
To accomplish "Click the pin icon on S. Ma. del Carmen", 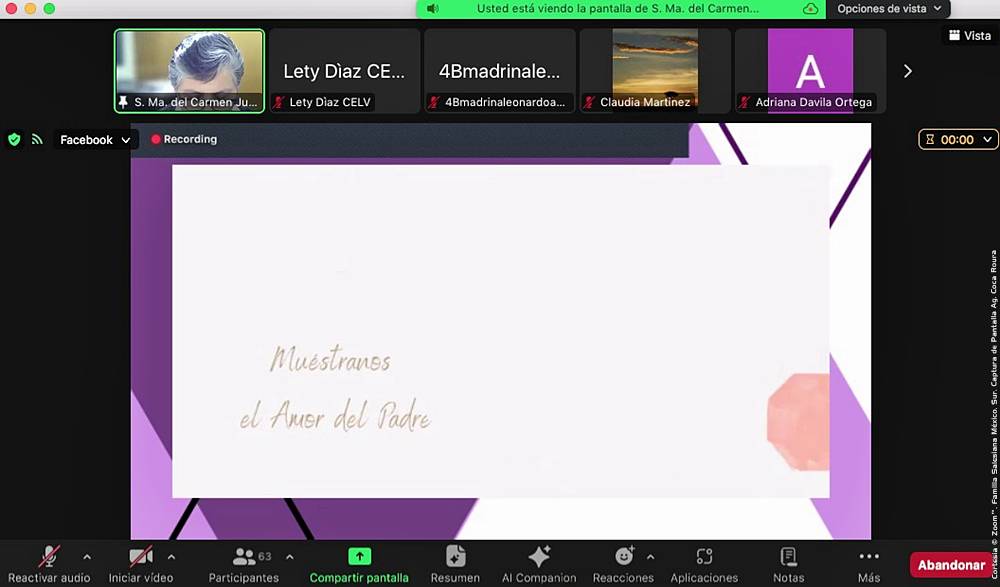I will click(123, 102).
